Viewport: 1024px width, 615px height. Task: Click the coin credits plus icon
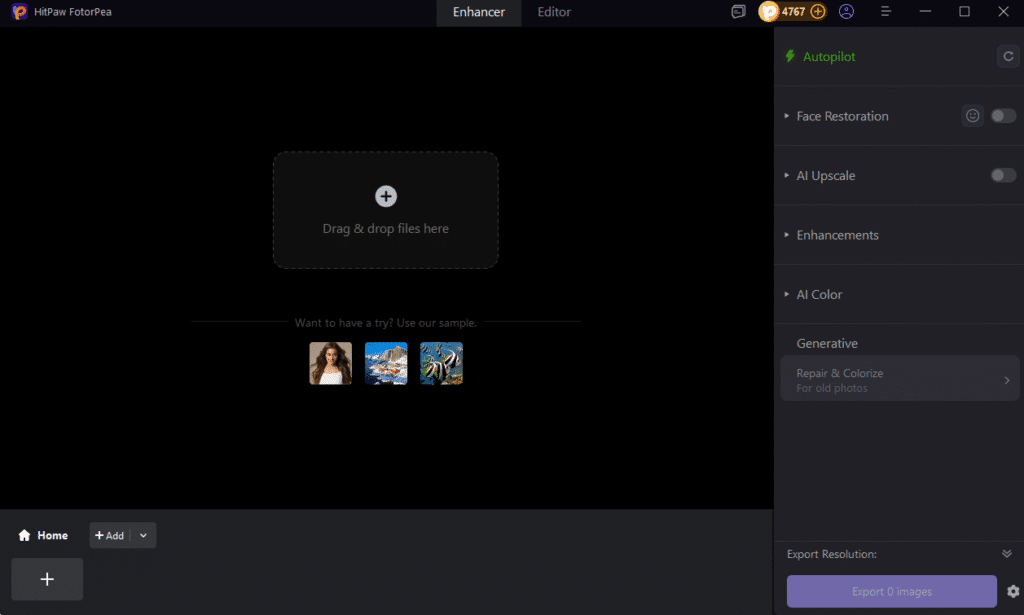(x=818, y=12)
